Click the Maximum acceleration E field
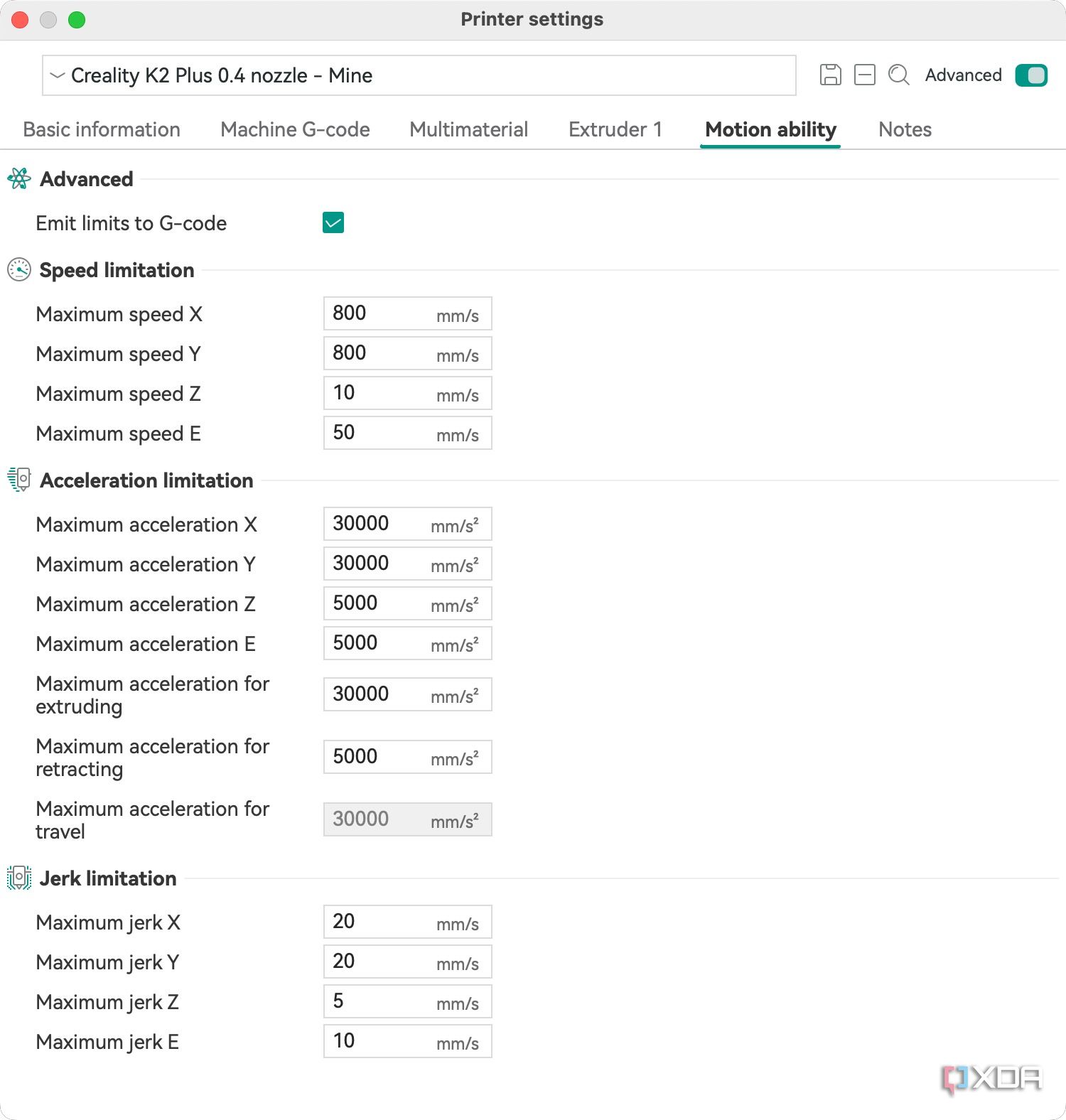This screenshot has height=1120, width=1066. pos(407,643)
